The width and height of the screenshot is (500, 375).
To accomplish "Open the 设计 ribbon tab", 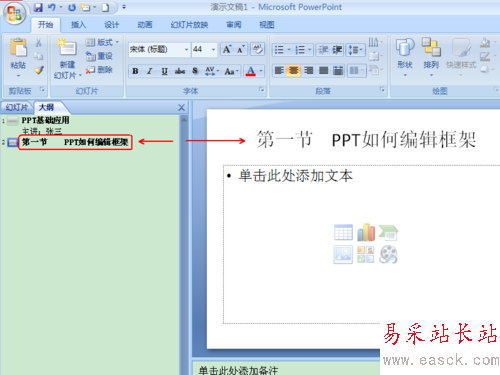I will point(112,25).
